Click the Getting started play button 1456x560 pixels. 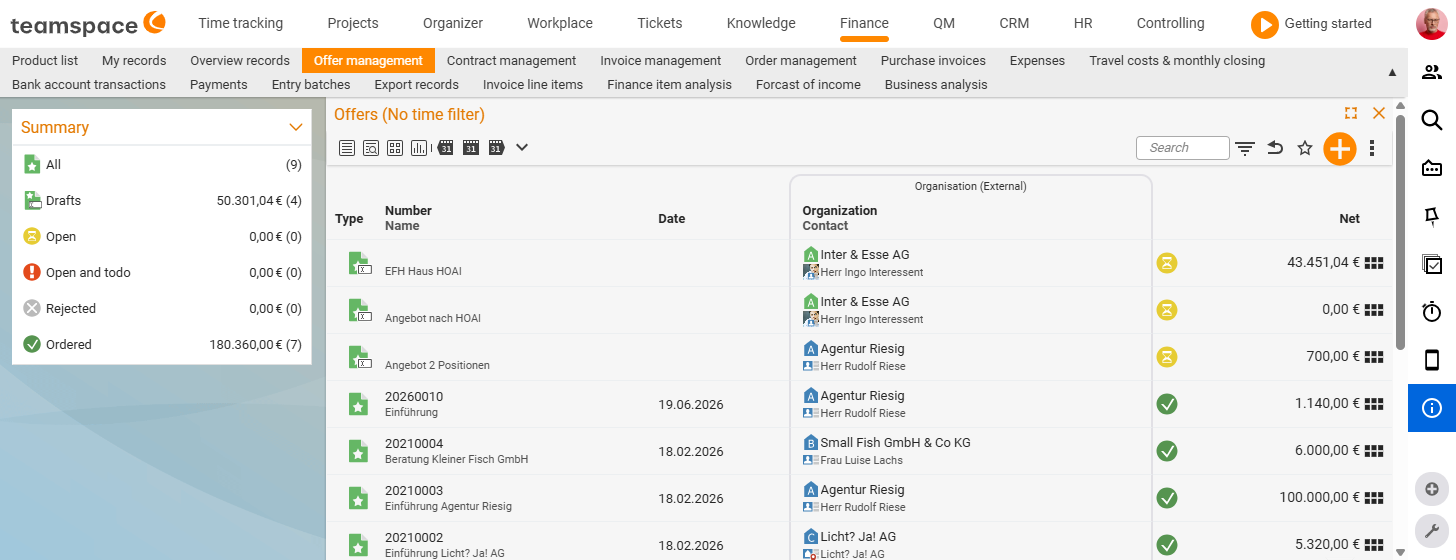[1264, 24]
